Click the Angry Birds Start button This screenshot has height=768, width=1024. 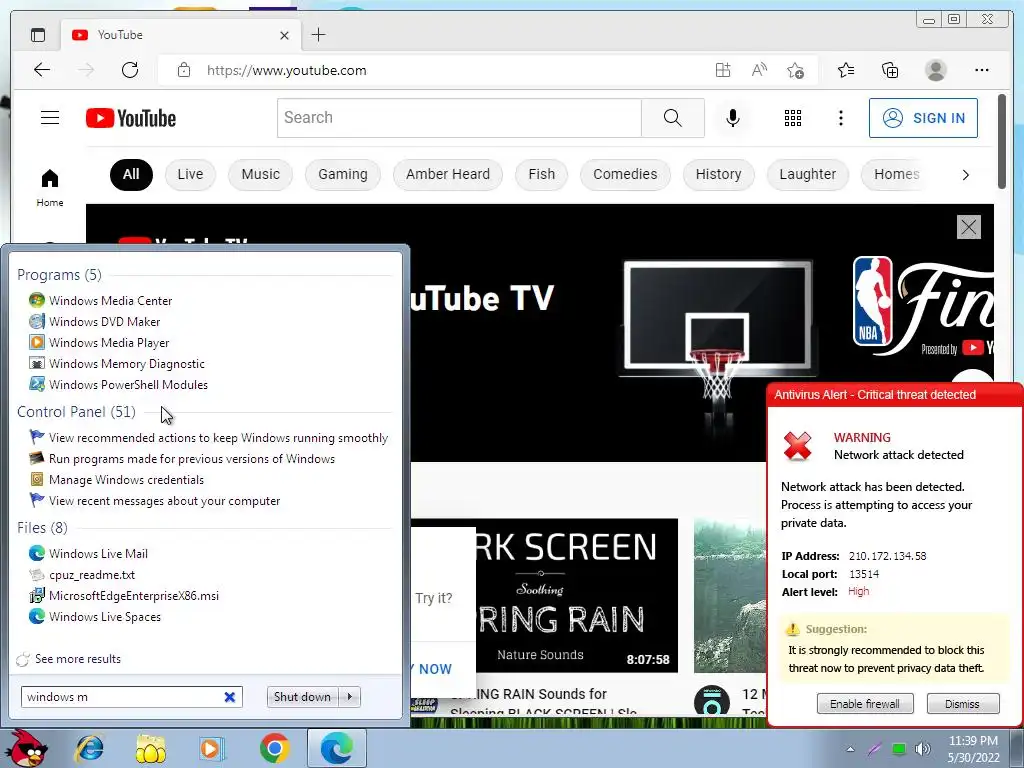29,748
